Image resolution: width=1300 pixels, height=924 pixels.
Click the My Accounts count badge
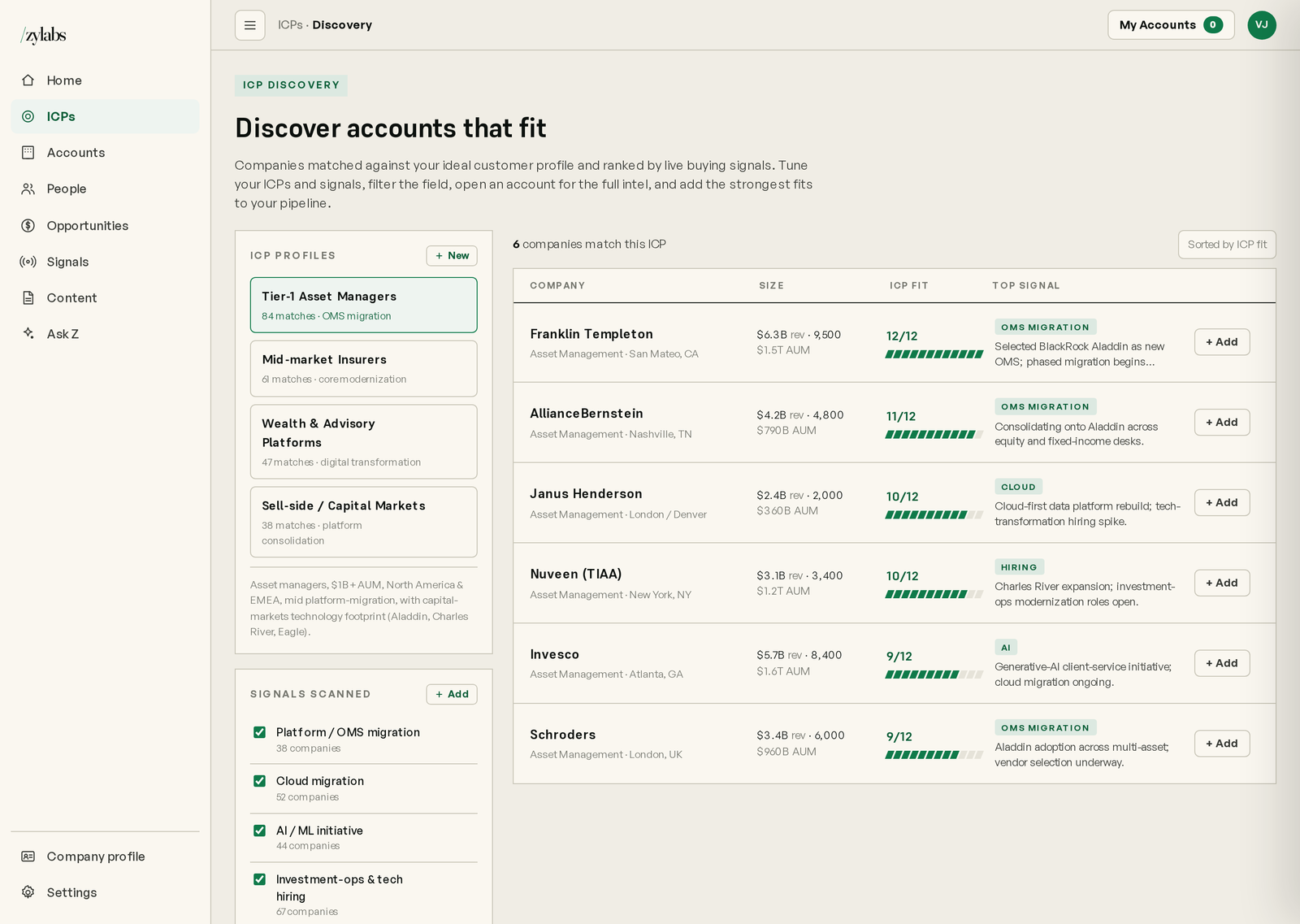coord(1213,25)
